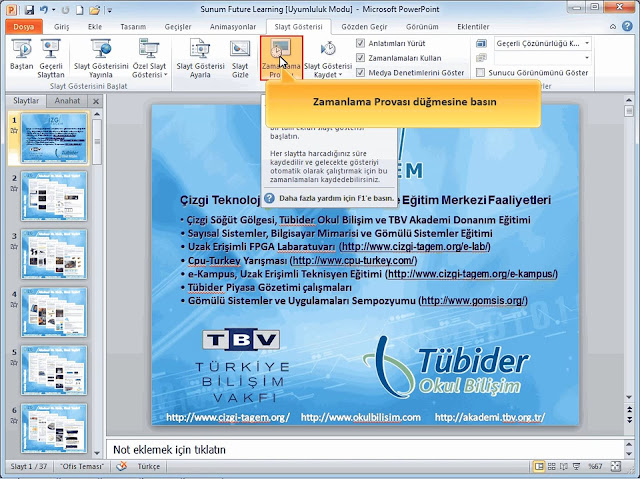Select slide 1 thumbnail
Image resolution: width=640 pixels, height=479 pixels.
click(x=54, y=138)
